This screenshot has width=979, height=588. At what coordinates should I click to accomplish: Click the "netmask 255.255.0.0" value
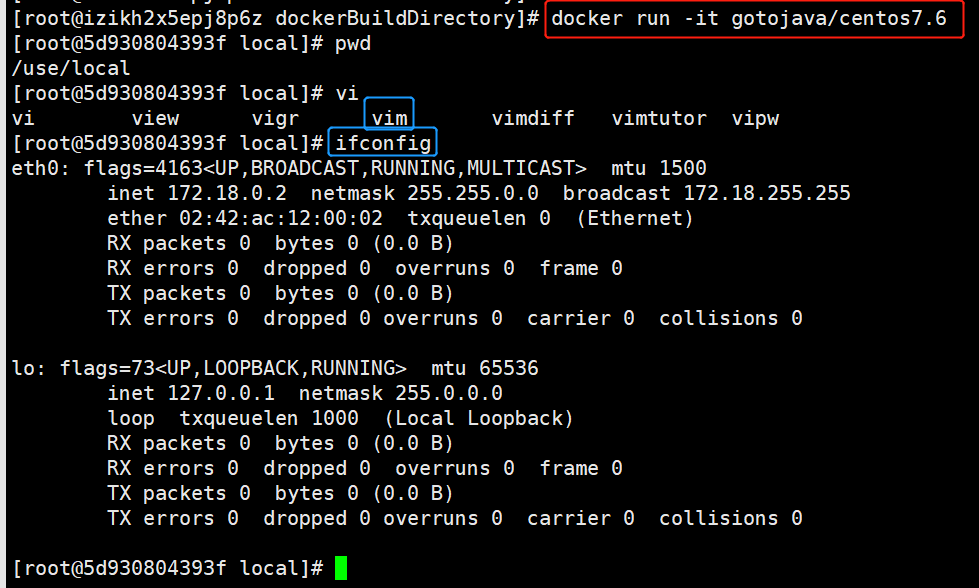[425, 194]
